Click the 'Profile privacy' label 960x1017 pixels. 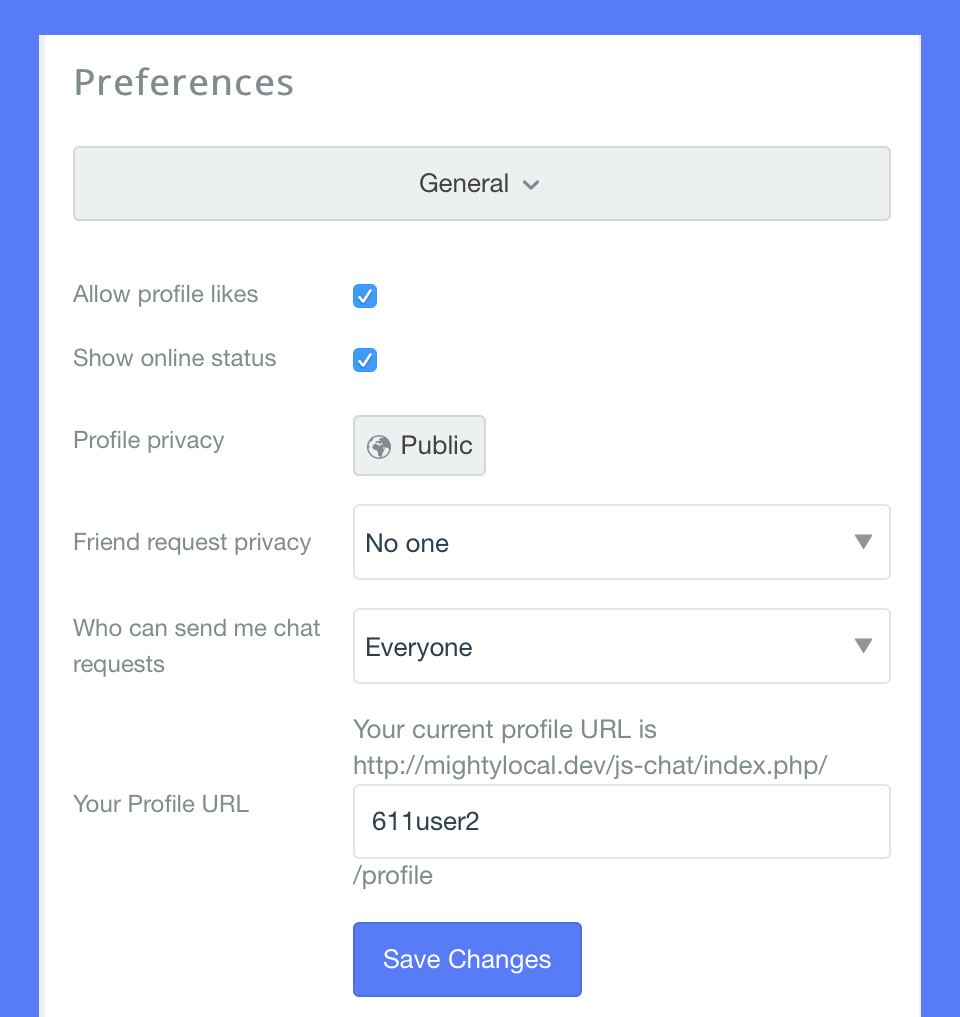tap(149, 440)
